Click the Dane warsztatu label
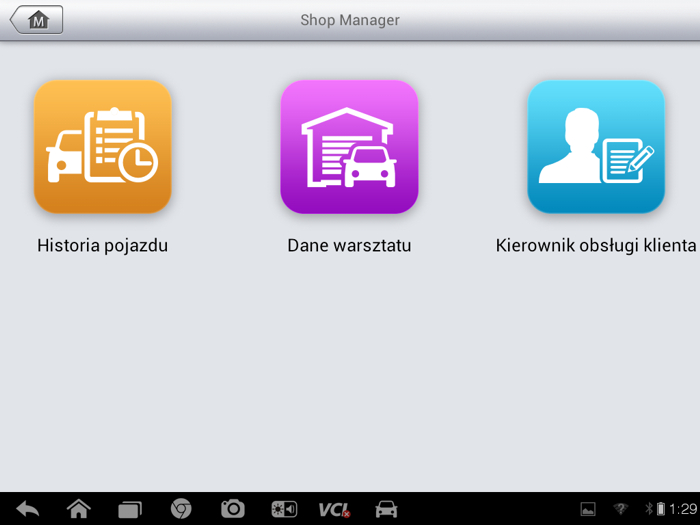 [x=349, y=246]
